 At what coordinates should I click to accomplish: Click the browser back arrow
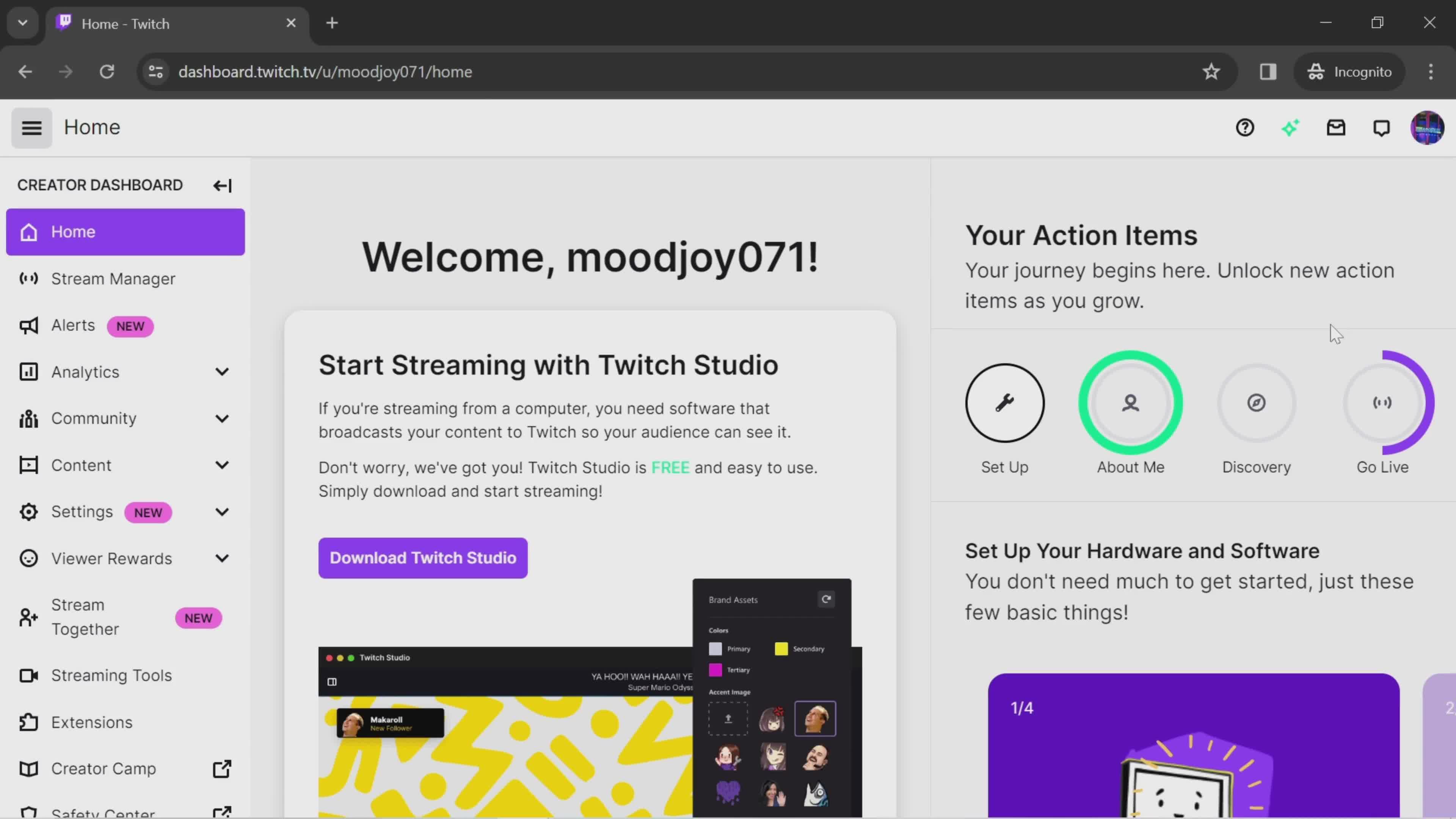[25, 72]
